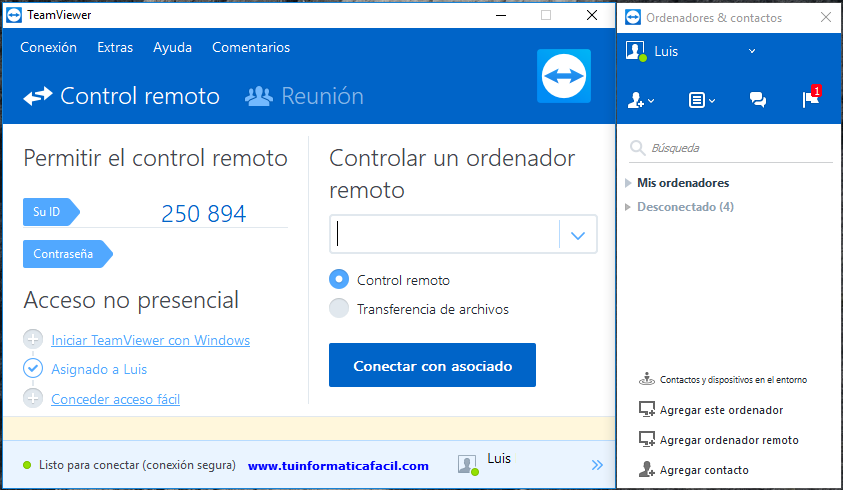
Task: Select the ID number 250 894
Action: [x=204, y=214]
